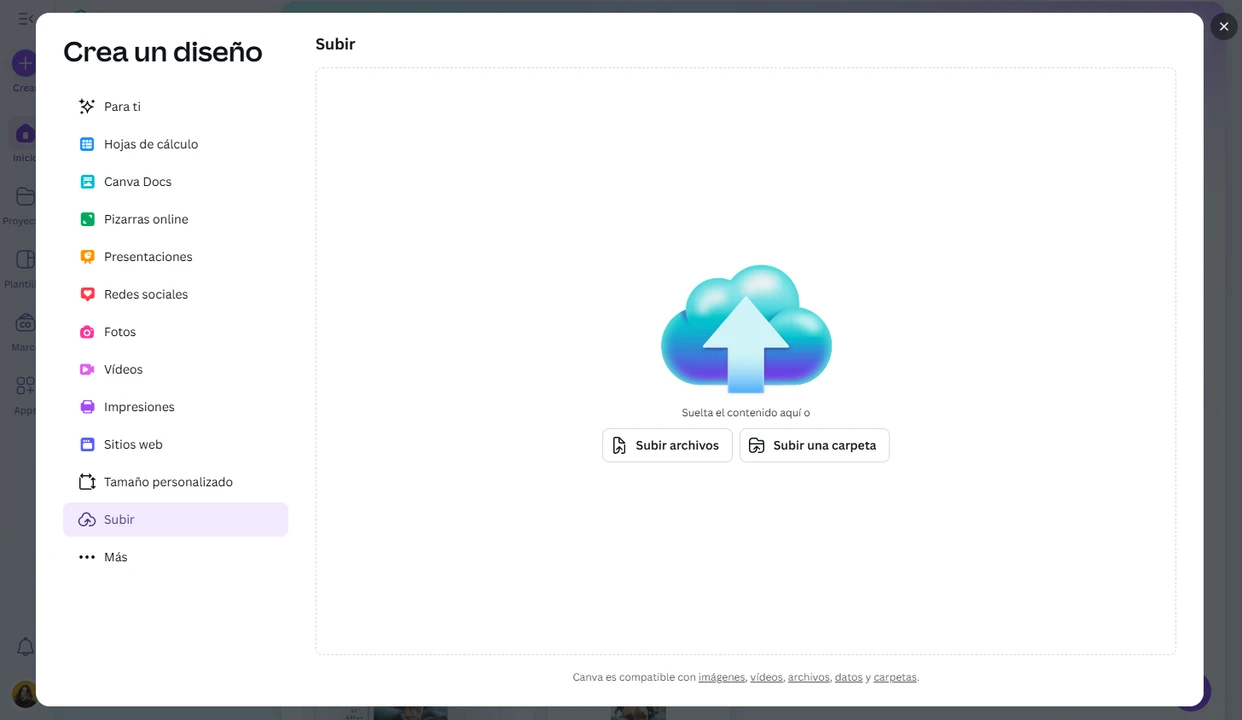Expand the Más category list
The height and width of the screenshot is (720, 1242).
176,557
